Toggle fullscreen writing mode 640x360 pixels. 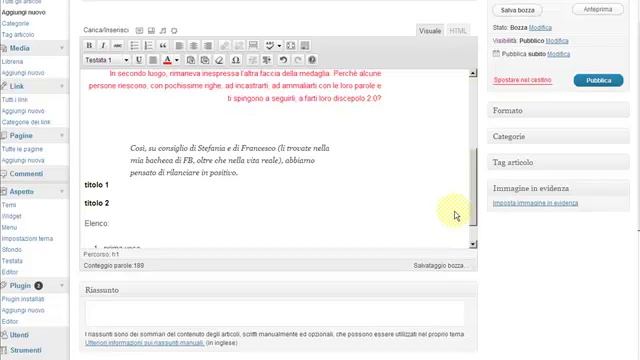291,45
